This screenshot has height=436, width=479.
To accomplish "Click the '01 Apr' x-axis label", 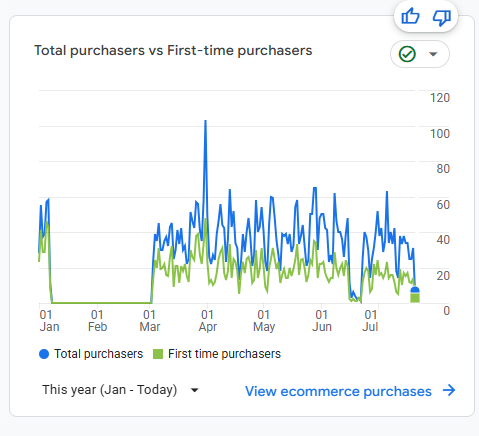I will point(207,321).
